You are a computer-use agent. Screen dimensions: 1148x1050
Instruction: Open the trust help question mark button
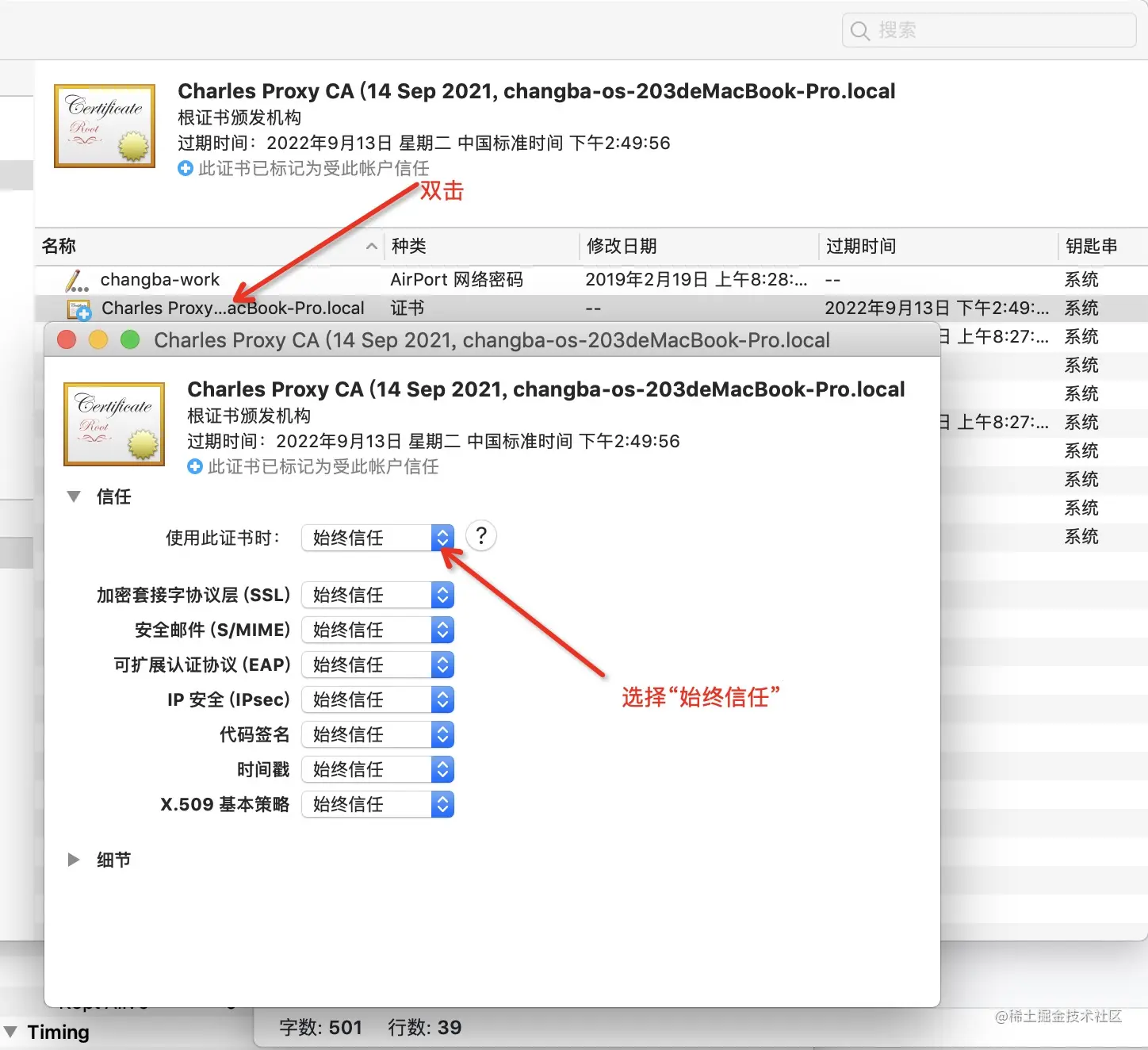point(481,536)
